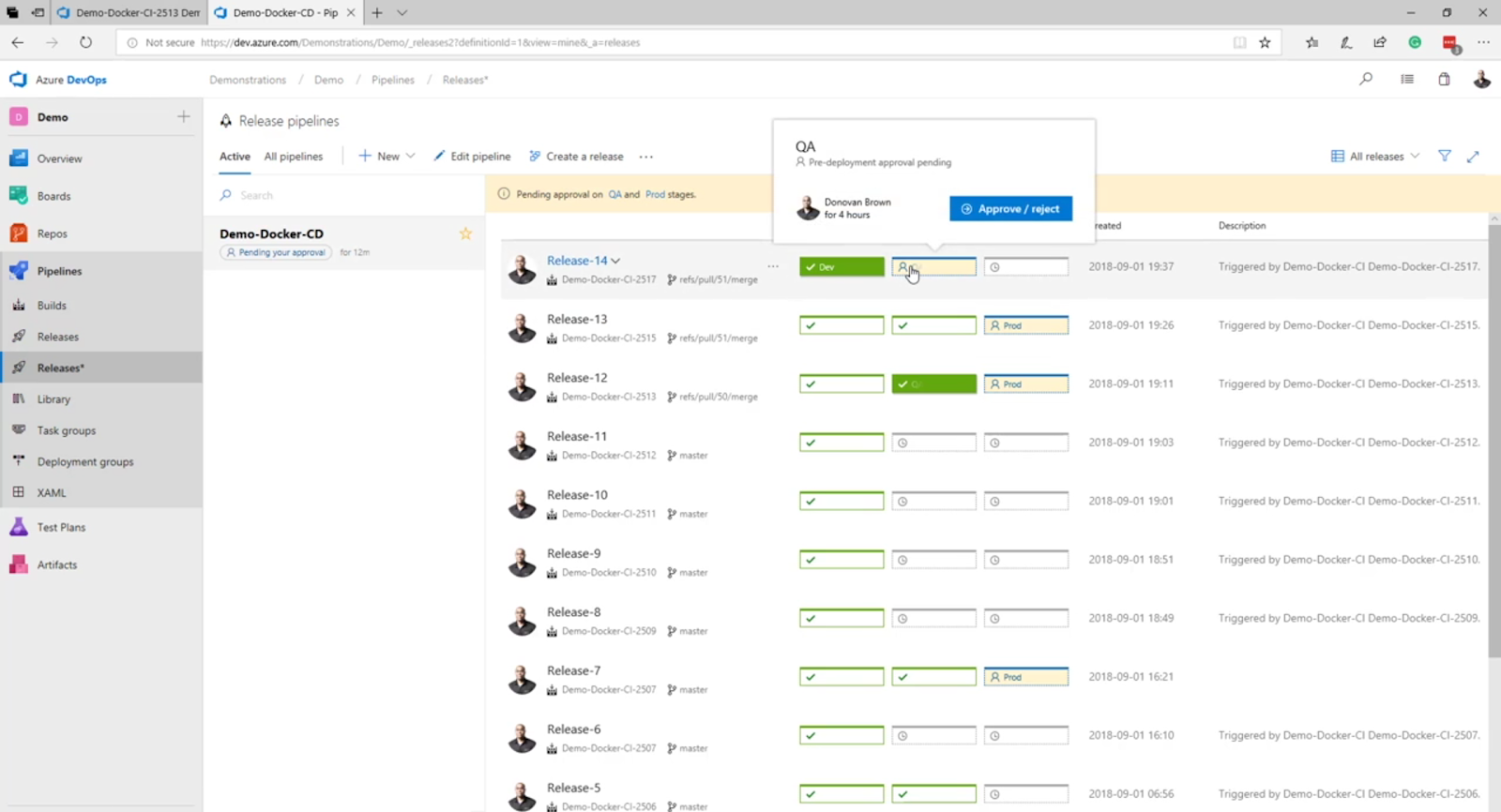Click the first stage of Release-11
Viewport: 1501px width, 812px height.
click(x=841, y=443)
